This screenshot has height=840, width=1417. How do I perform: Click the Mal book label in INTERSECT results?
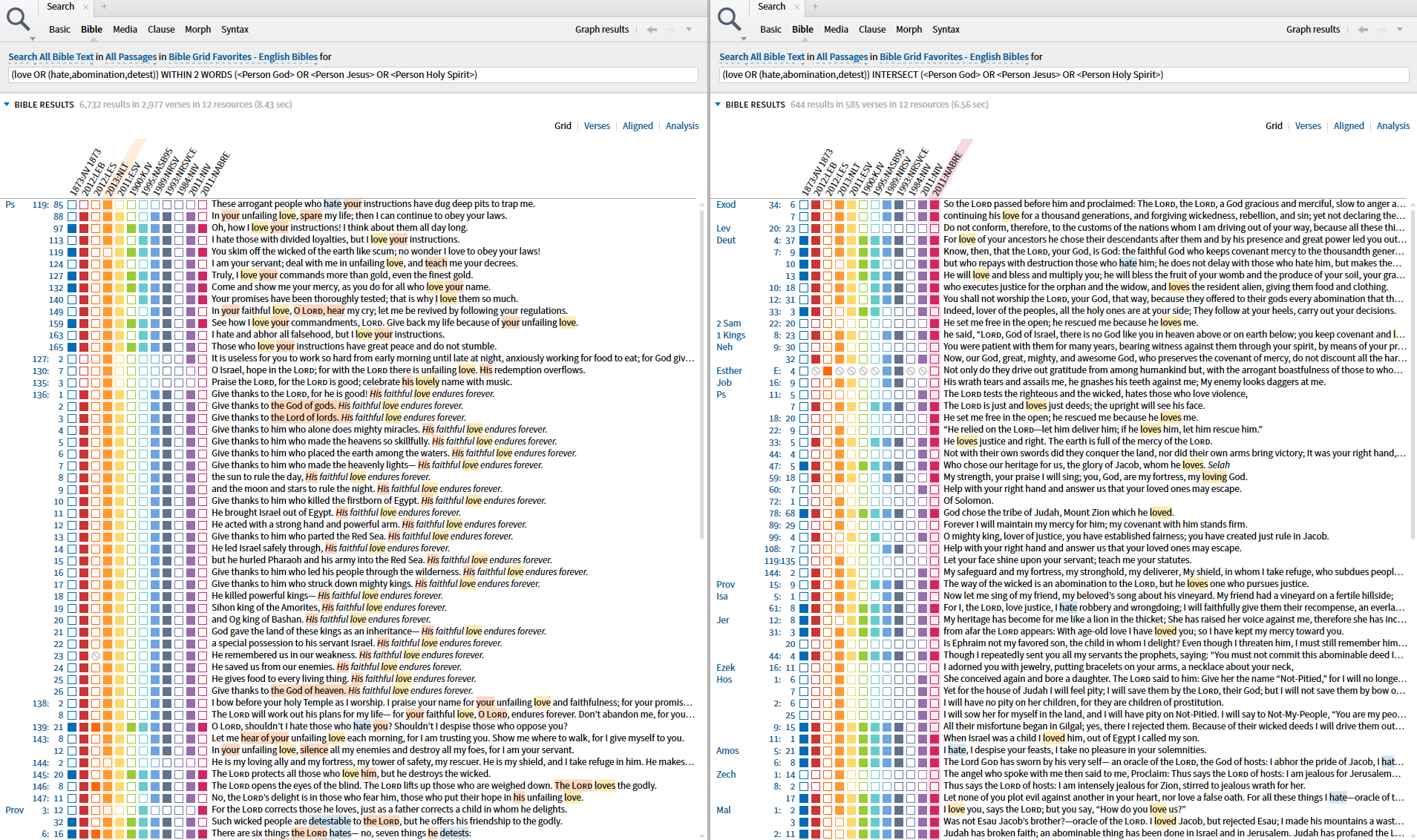coord(724,810)
